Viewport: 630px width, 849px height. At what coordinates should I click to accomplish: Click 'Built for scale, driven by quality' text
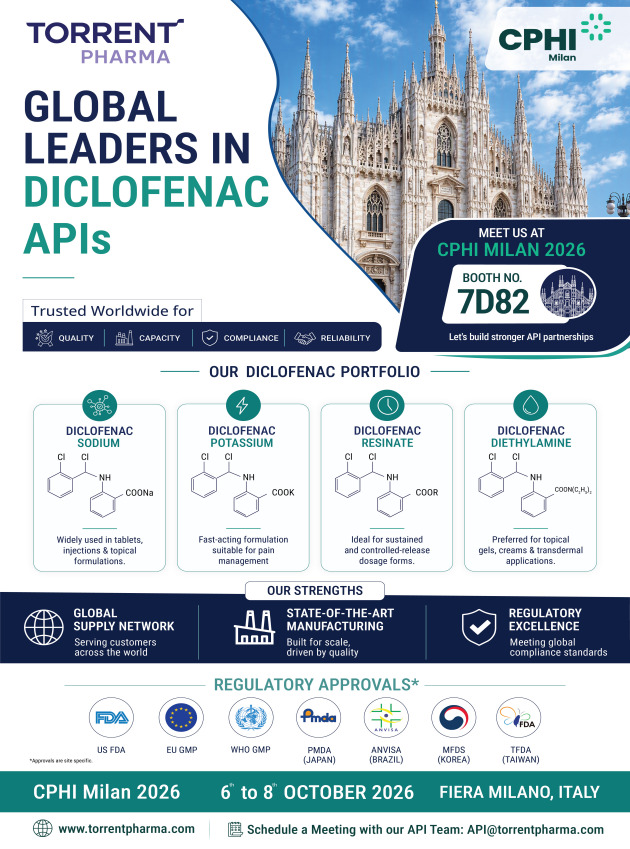click(323, 647)
